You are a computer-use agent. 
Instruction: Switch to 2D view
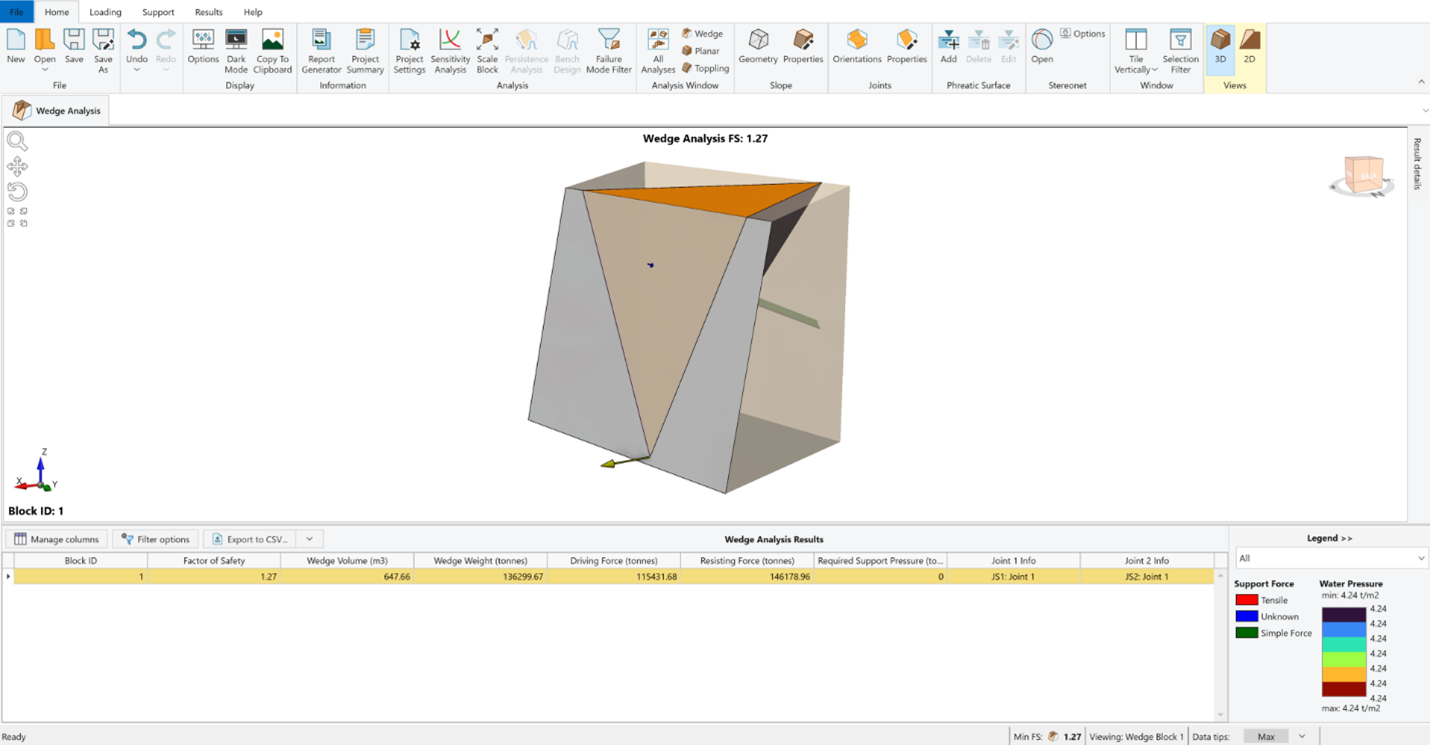(x=1249, y=46)
